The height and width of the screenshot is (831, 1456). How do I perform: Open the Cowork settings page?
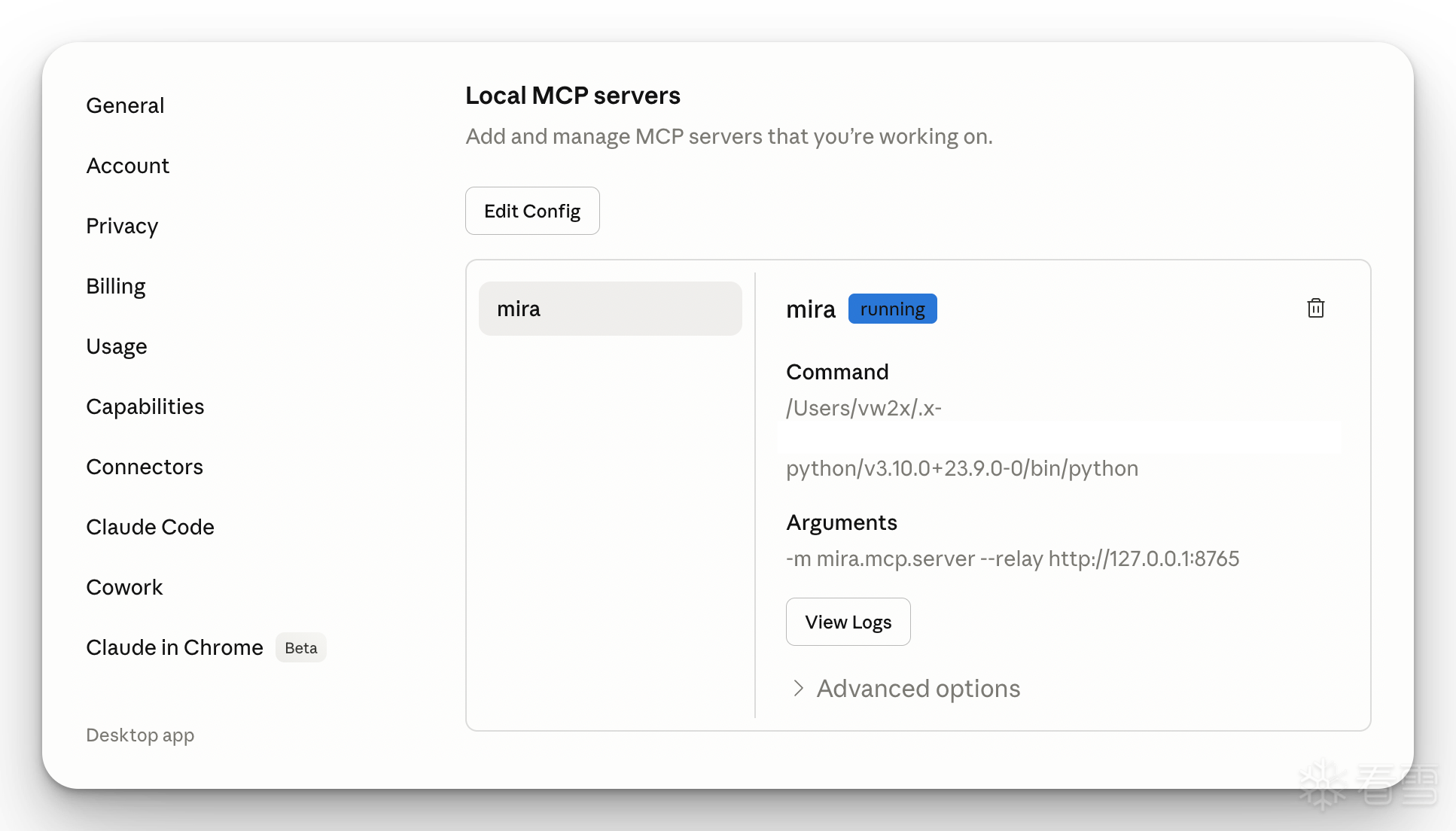[x=124, y=587]
